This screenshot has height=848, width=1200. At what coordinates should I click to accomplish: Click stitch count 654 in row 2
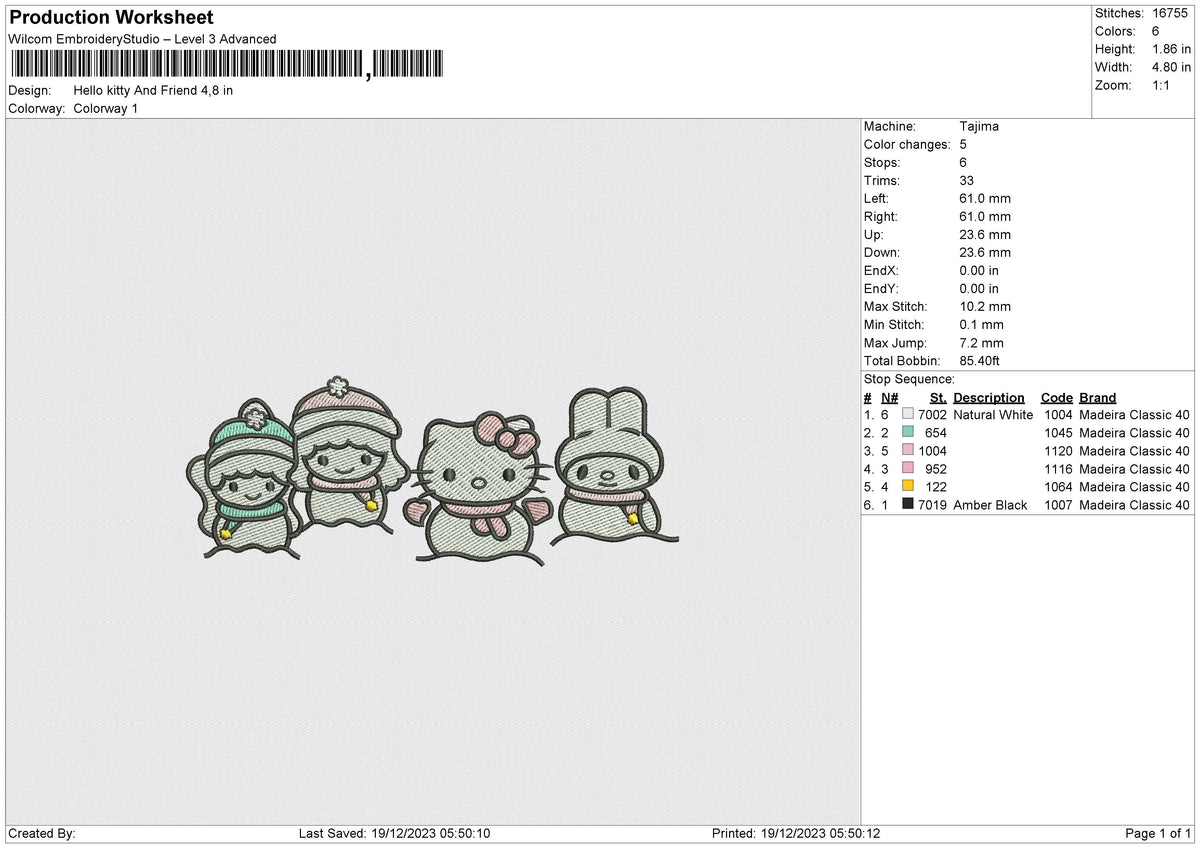(936, 433)
